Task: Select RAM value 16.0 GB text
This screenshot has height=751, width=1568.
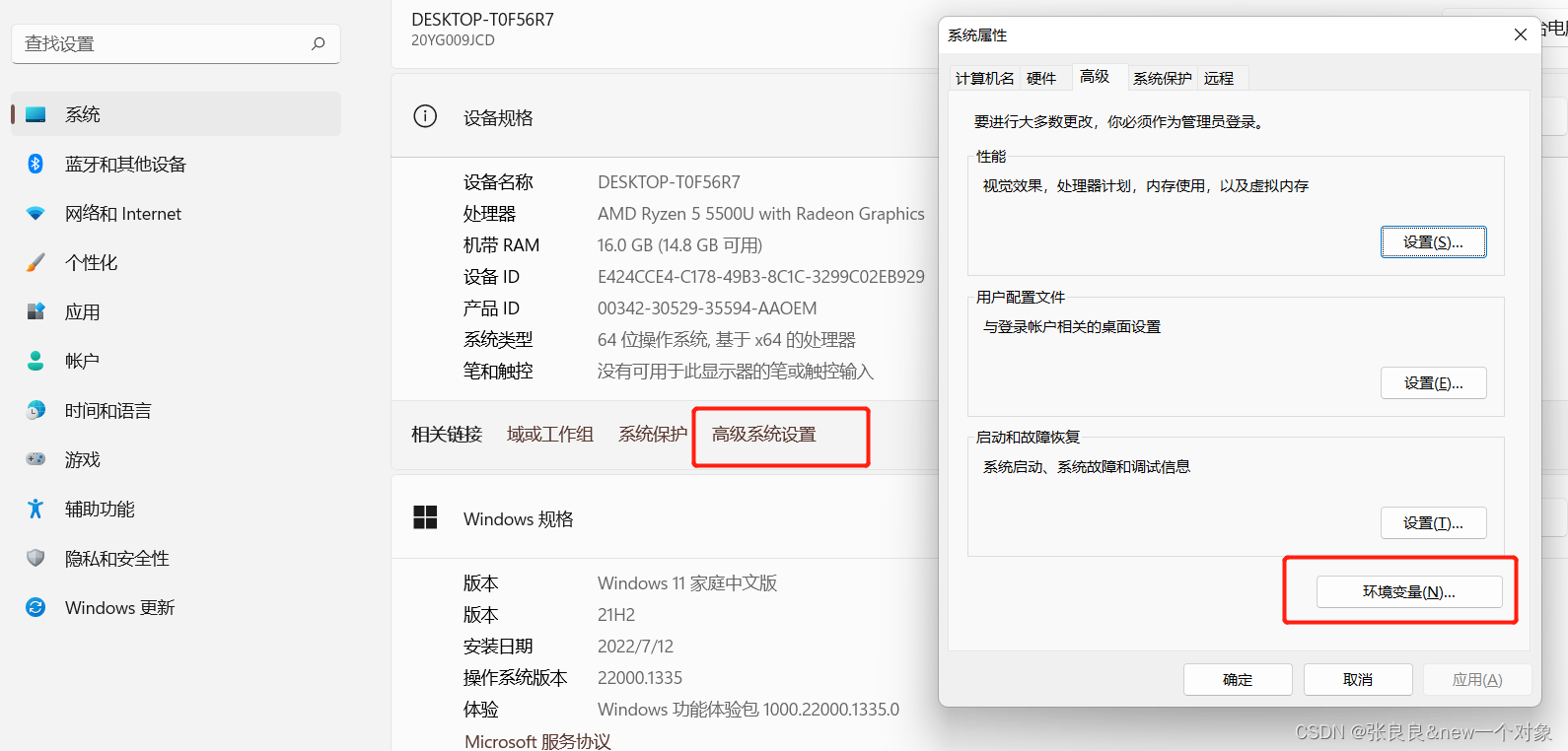Action: pyautogui.click(x=679, y=245)
